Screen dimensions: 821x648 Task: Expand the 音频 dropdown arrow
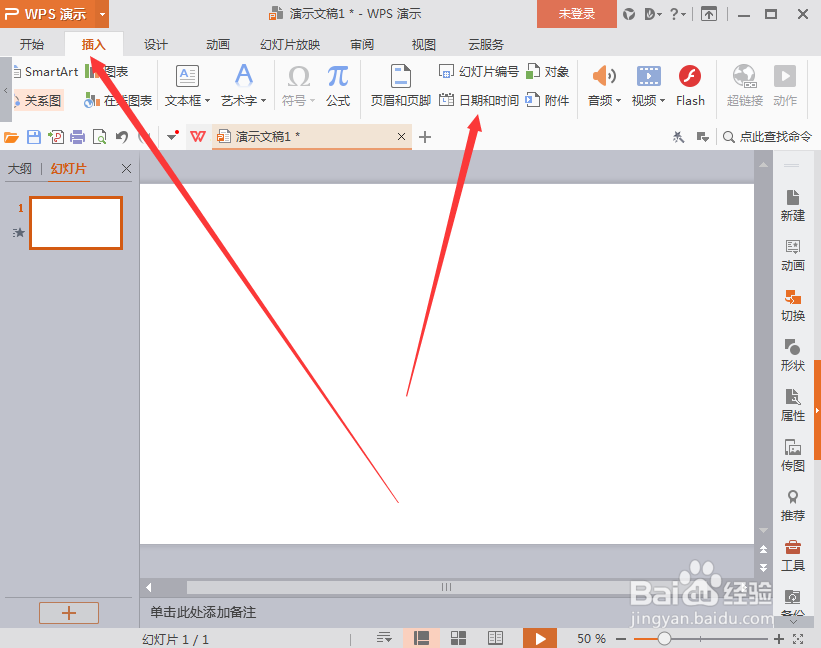coord(618,100)
